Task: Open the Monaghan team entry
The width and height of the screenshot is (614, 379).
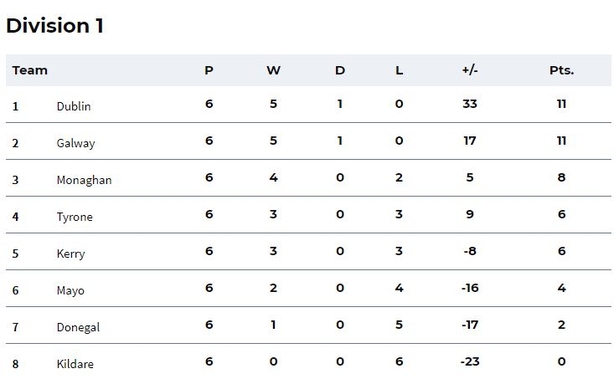Action: [x=84, y=180]
